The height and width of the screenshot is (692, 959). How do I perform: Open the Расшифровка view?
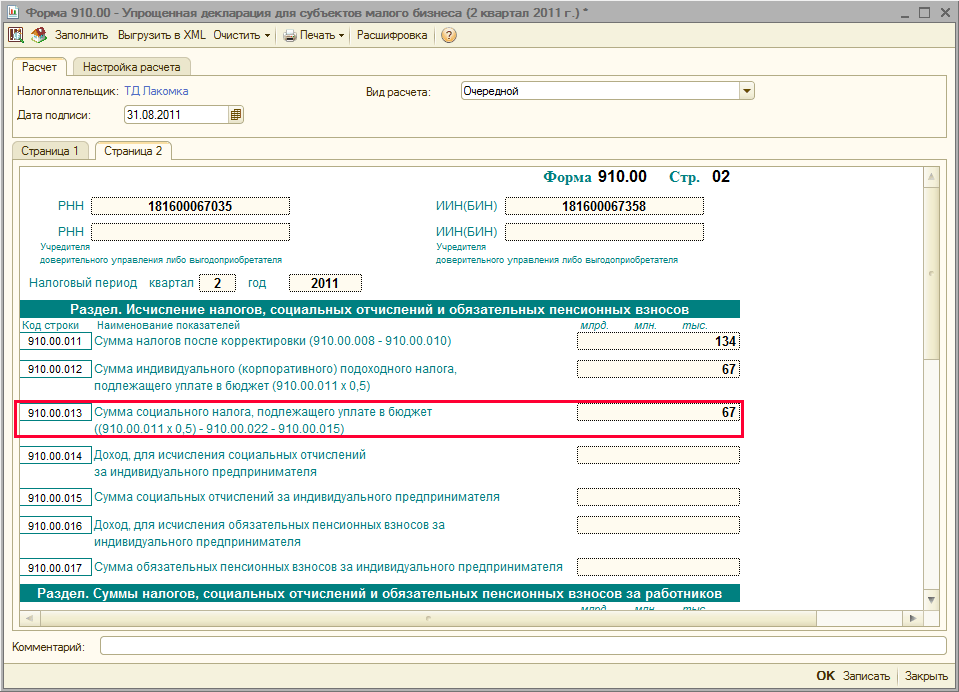pos(392,35)
